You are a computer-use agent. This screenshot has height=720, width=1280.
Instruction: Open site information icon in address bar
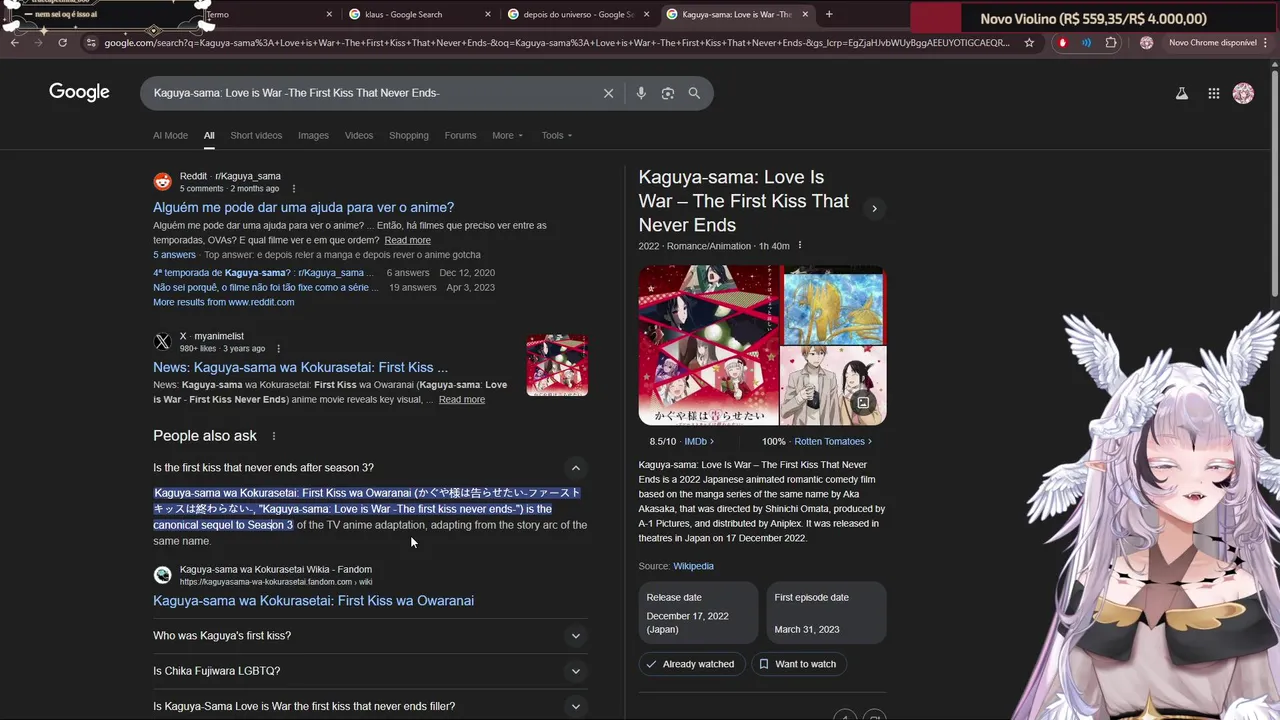[x=91, y=43]
